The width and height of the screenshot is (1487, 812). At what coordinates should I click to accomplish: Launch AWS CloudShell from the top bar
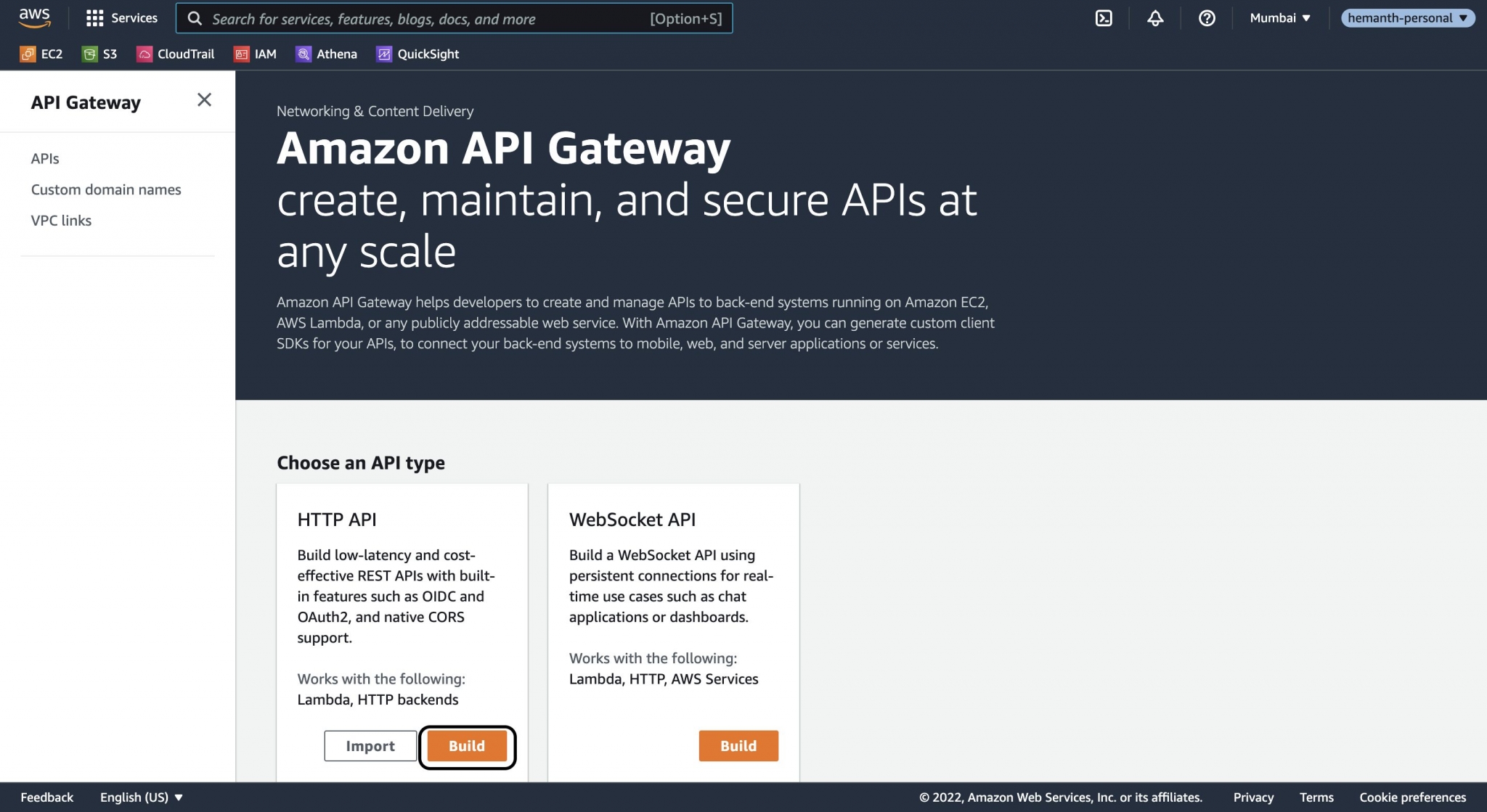[x=1104, y=18]
